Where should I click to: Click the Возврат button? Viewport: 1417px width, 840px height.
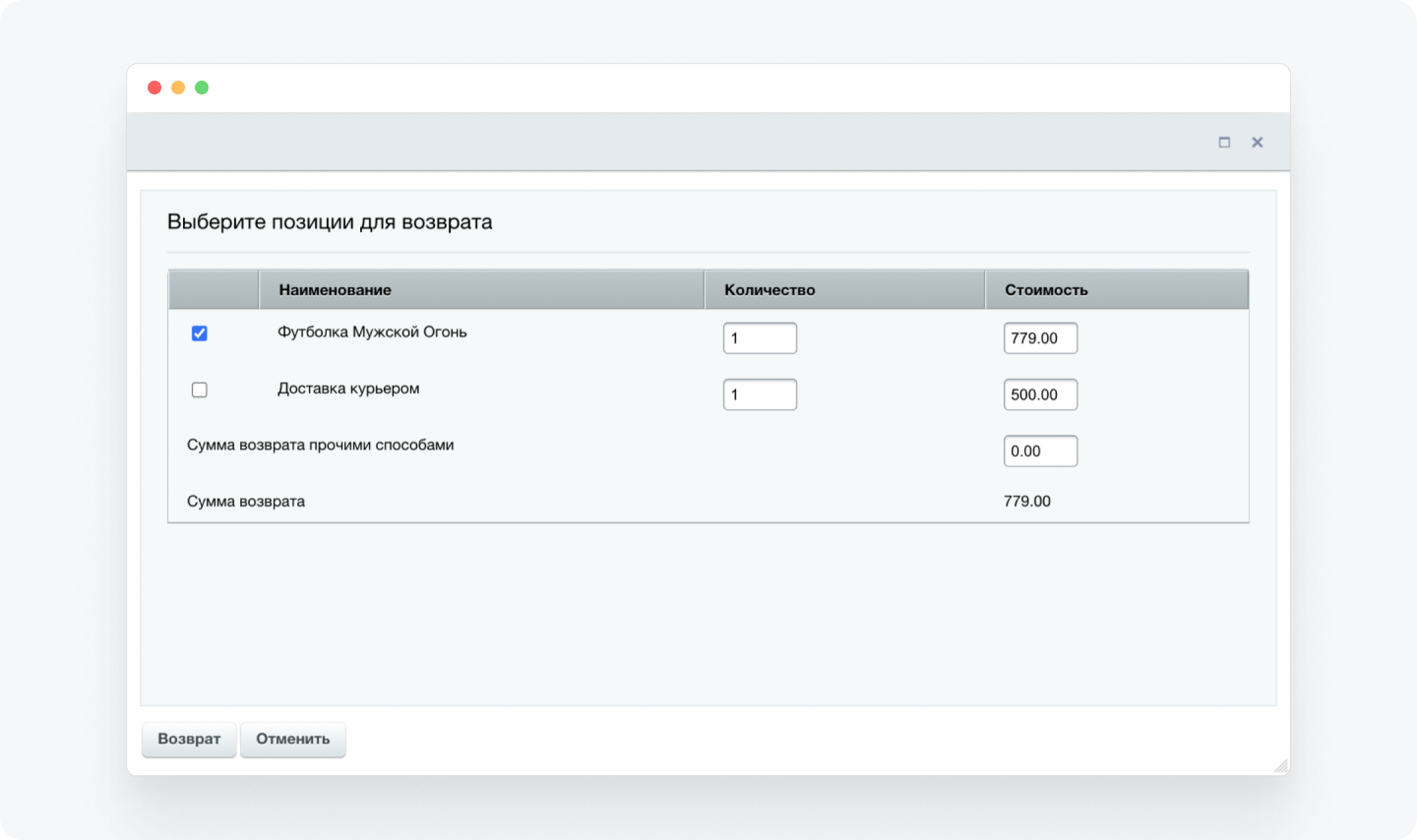(189, 739)
